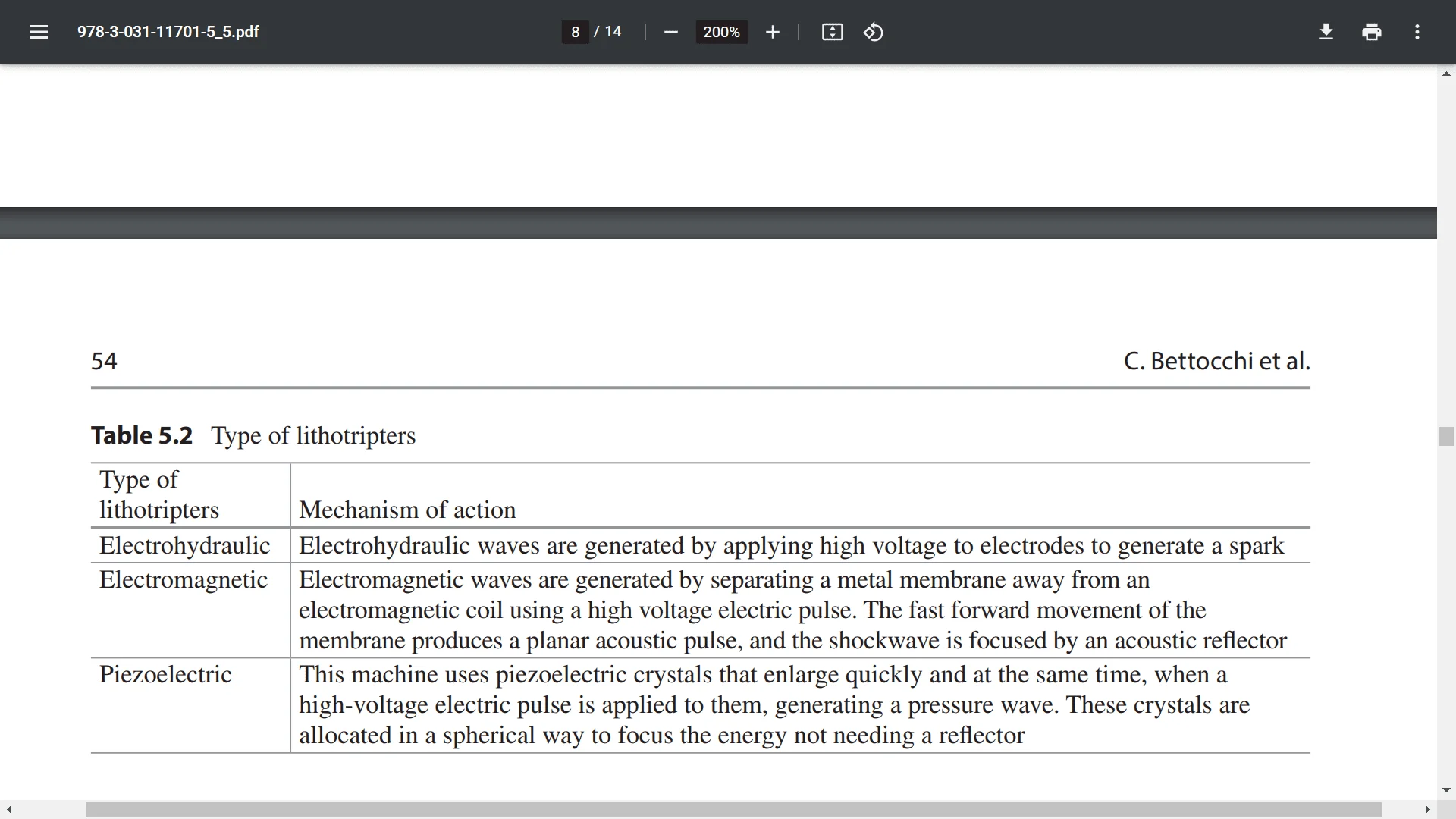Click the line starting 'This machine uses piezoelectric'
1456x819 pixels.
(x=763, y=675)
